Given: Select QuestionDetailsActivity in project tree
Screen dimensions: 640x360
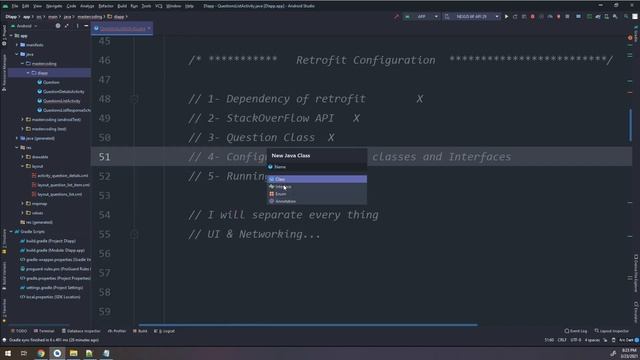Looking at the screenshot, I should pyautogui.click(x=61, y=92).
